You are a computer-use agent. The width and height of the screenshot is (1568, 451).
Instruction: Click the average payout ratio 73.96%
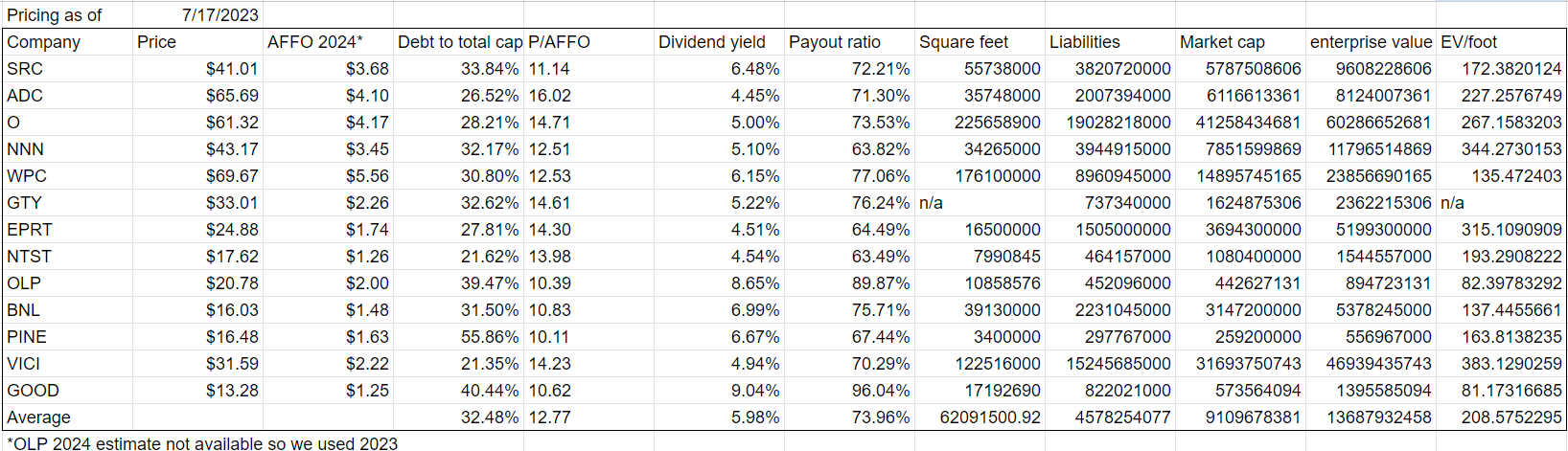click(x=880, y=417)
